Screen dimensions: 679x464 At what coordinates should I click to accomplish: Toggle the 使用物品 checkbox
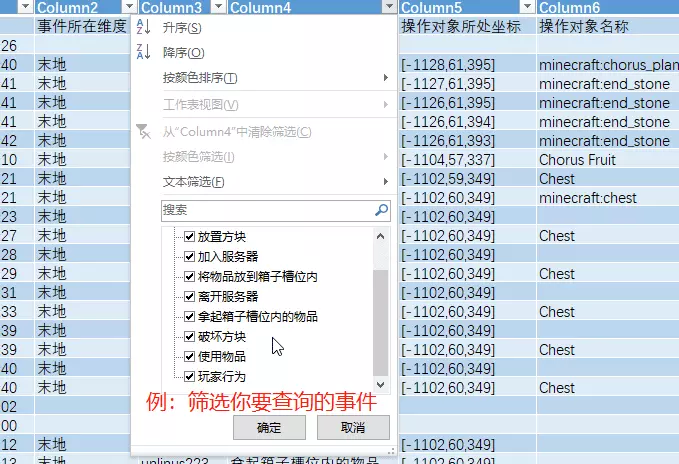point(189,356)
